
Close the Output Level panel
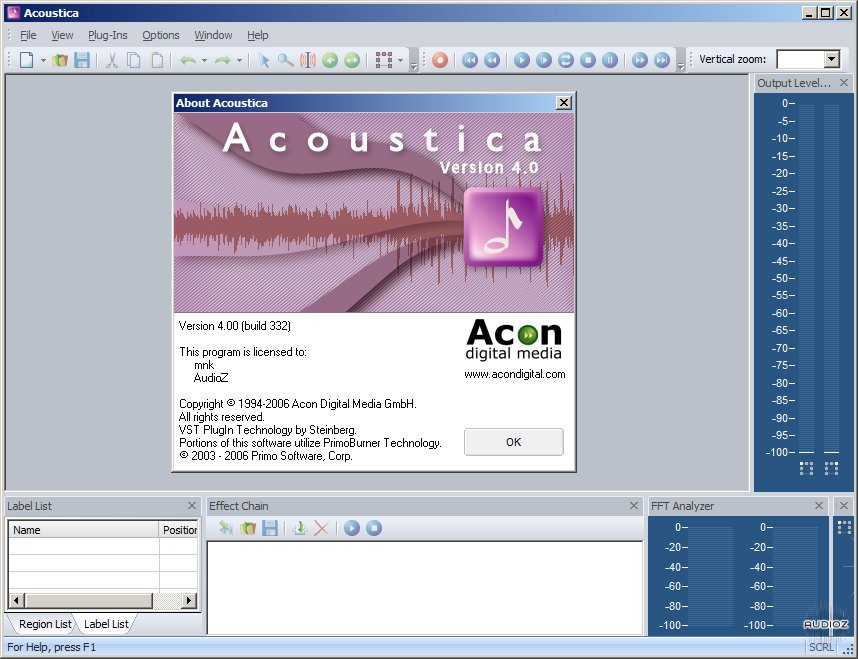coord(844,83)
